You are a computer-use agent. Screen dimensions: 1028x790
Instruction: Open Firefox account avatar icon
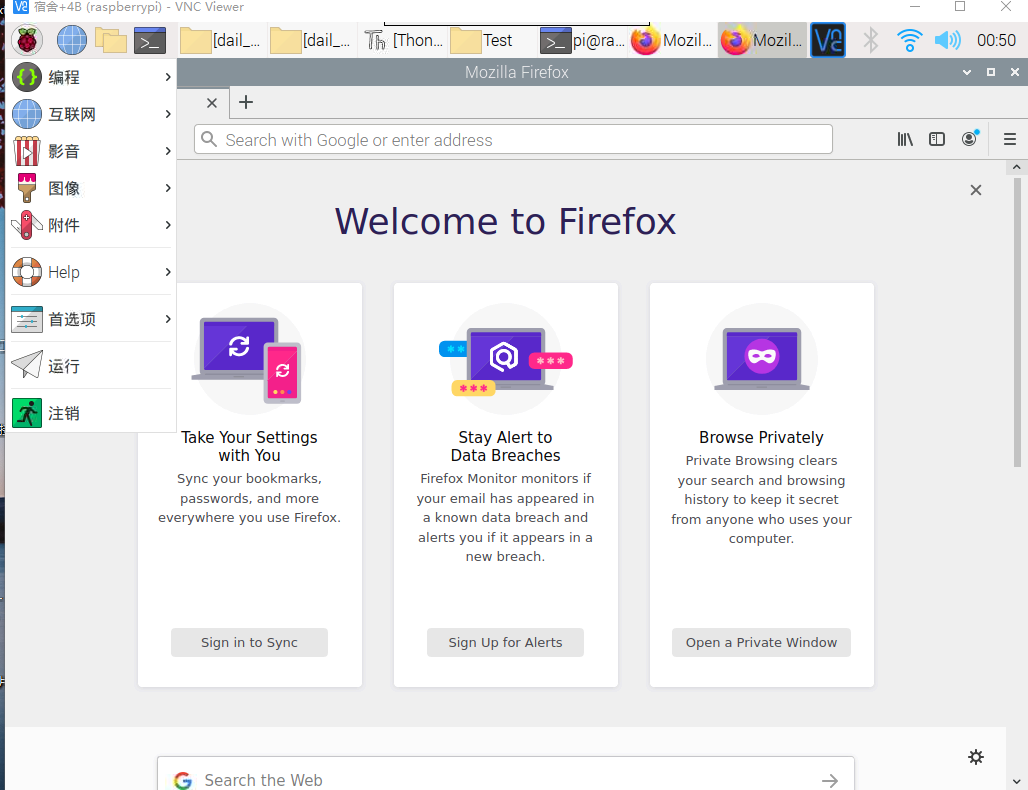tap(970, 138)
